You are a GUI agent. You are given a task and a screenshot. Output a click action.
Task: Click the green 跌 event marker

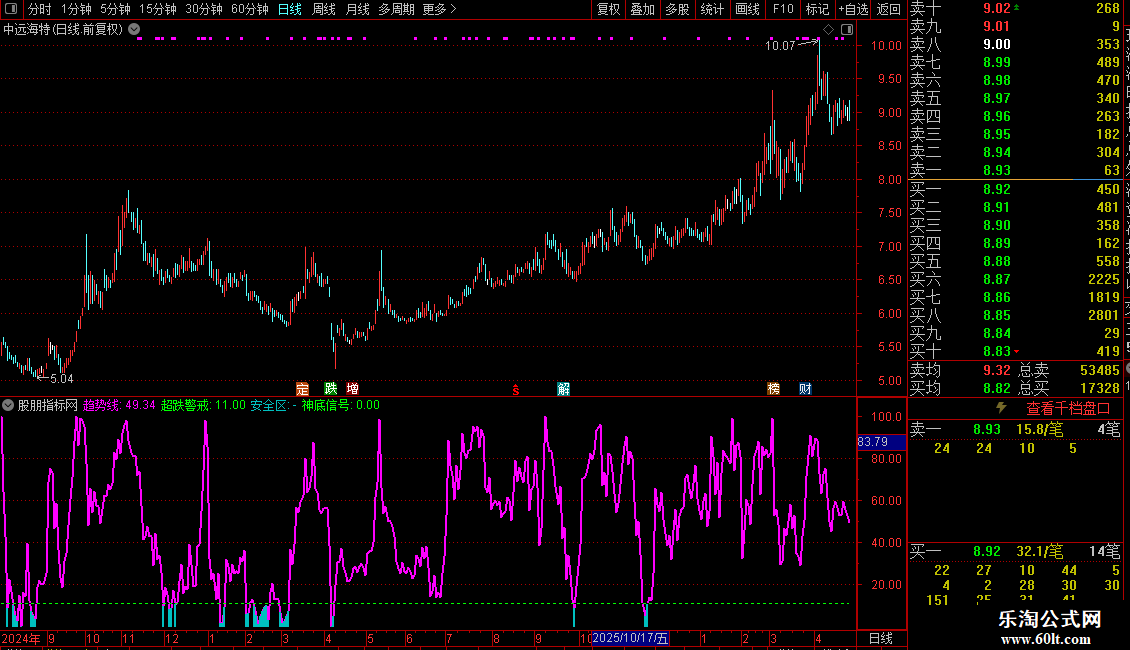[x=331, y=389]
